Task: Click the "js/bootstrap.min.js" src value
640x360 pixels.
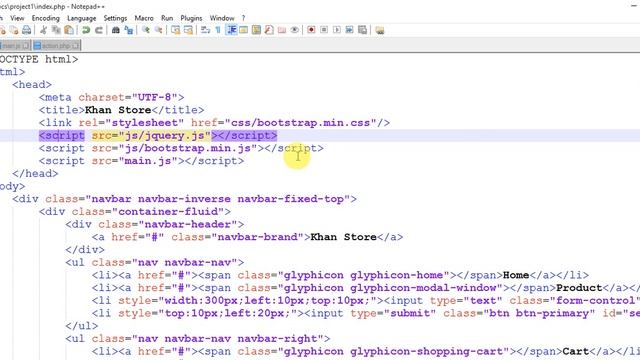Action: [188, 148]
